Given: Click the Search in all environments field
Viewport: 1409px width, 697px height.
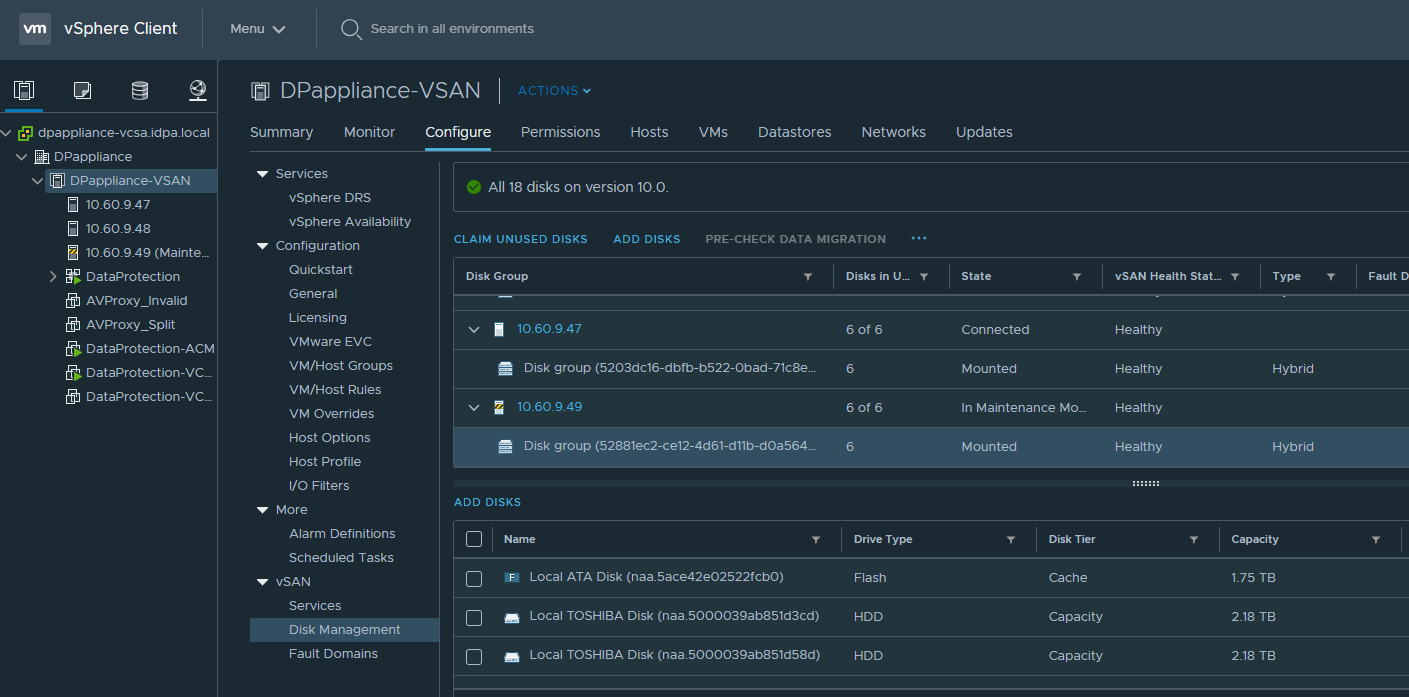Looking at the screenshot, I should click(x=450, y=29).
